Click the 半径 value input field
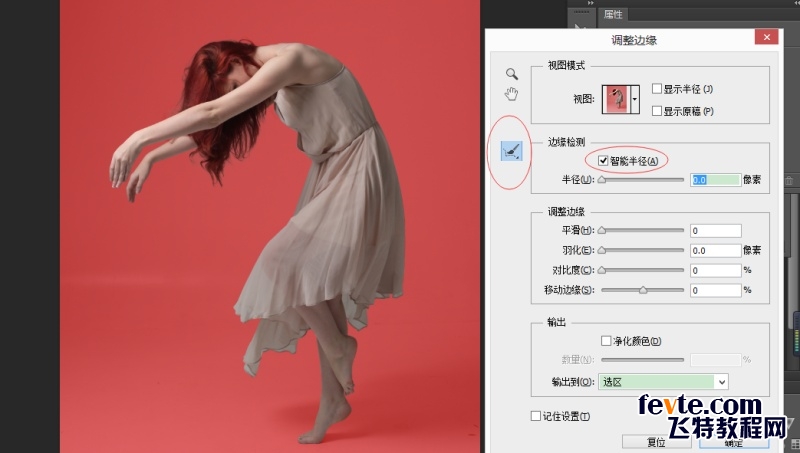 point(715,180)
